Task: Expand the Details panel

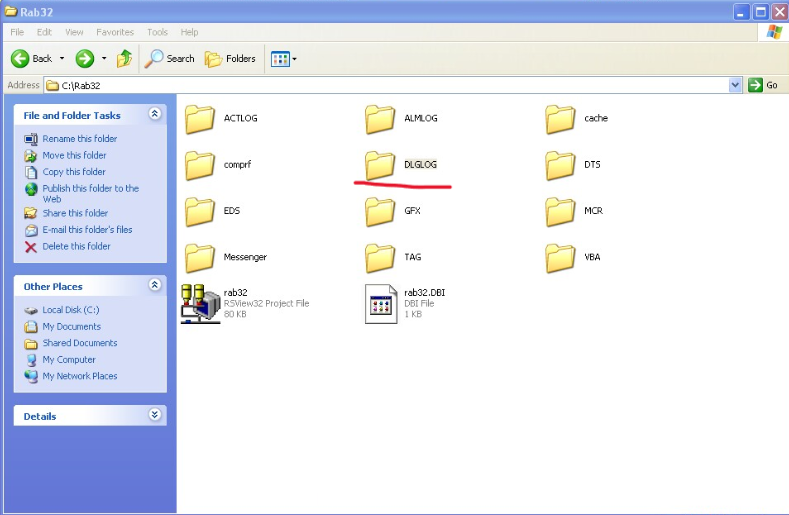Action: point(154,415)
